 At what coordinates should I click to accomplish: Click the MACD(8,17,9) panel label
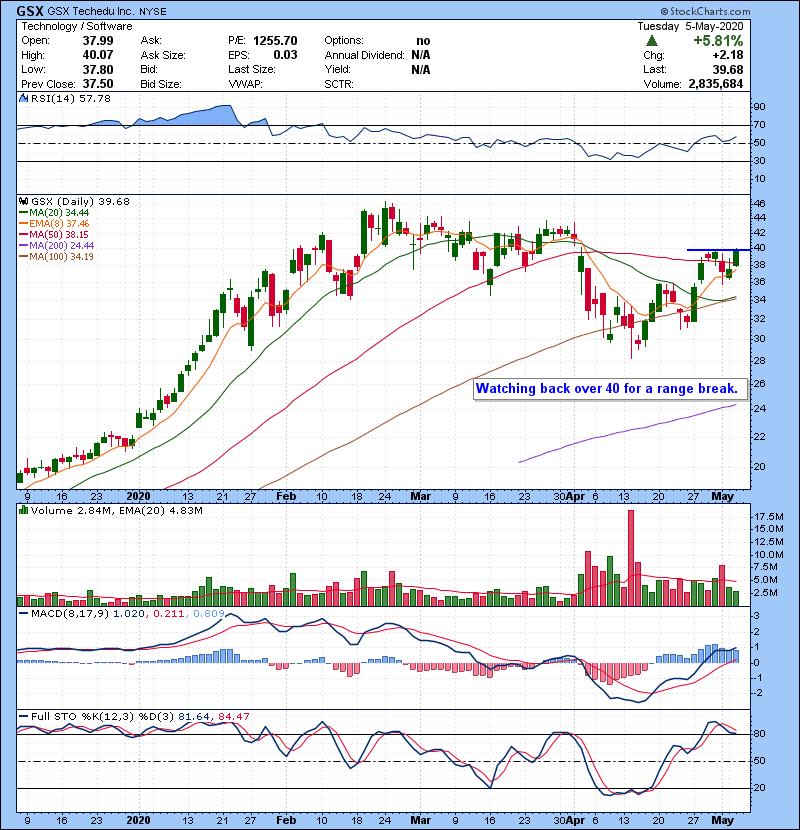point(70,614)
